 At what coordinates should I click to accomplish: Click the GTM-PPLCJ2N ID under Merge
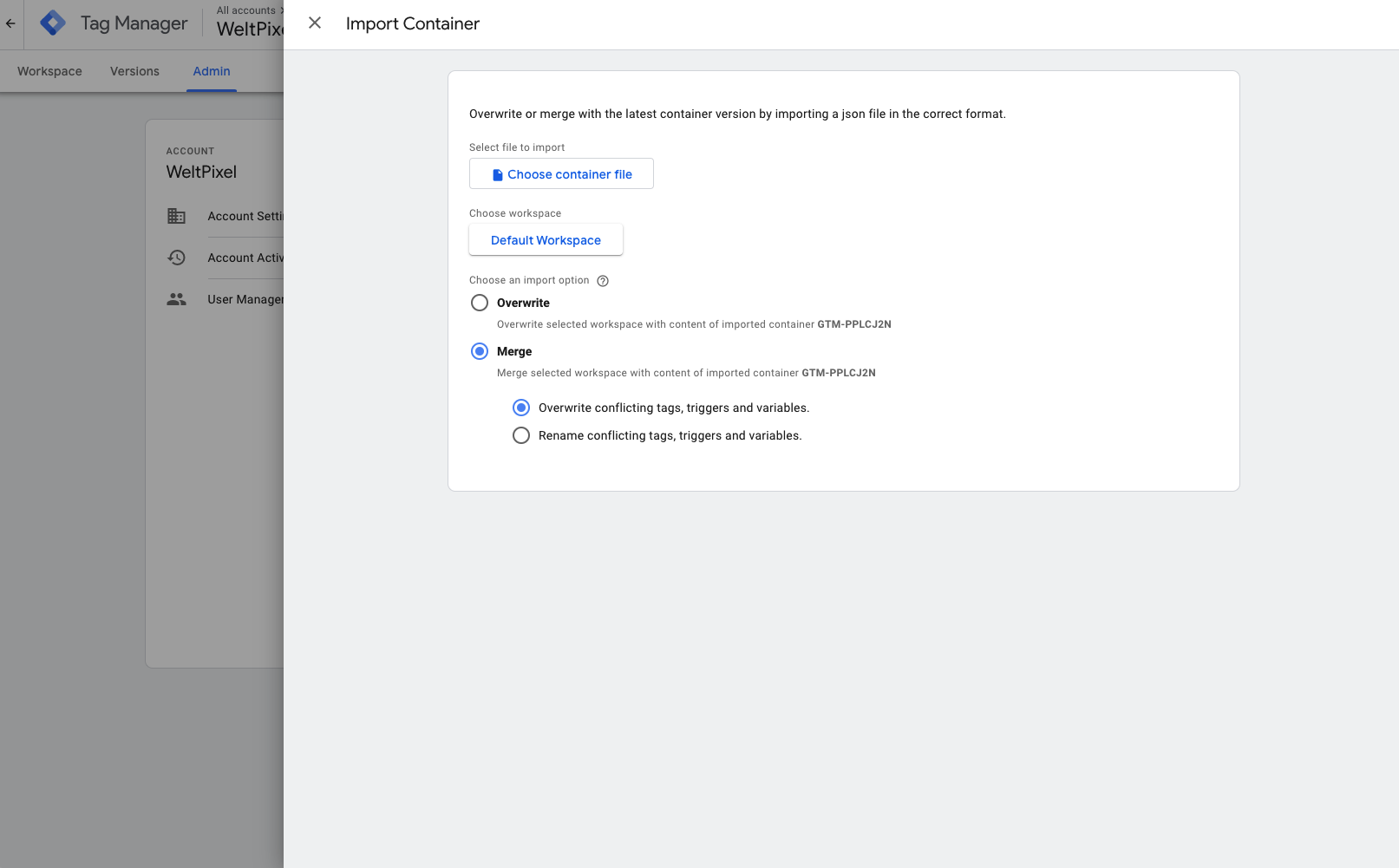[x=839, y=373]
